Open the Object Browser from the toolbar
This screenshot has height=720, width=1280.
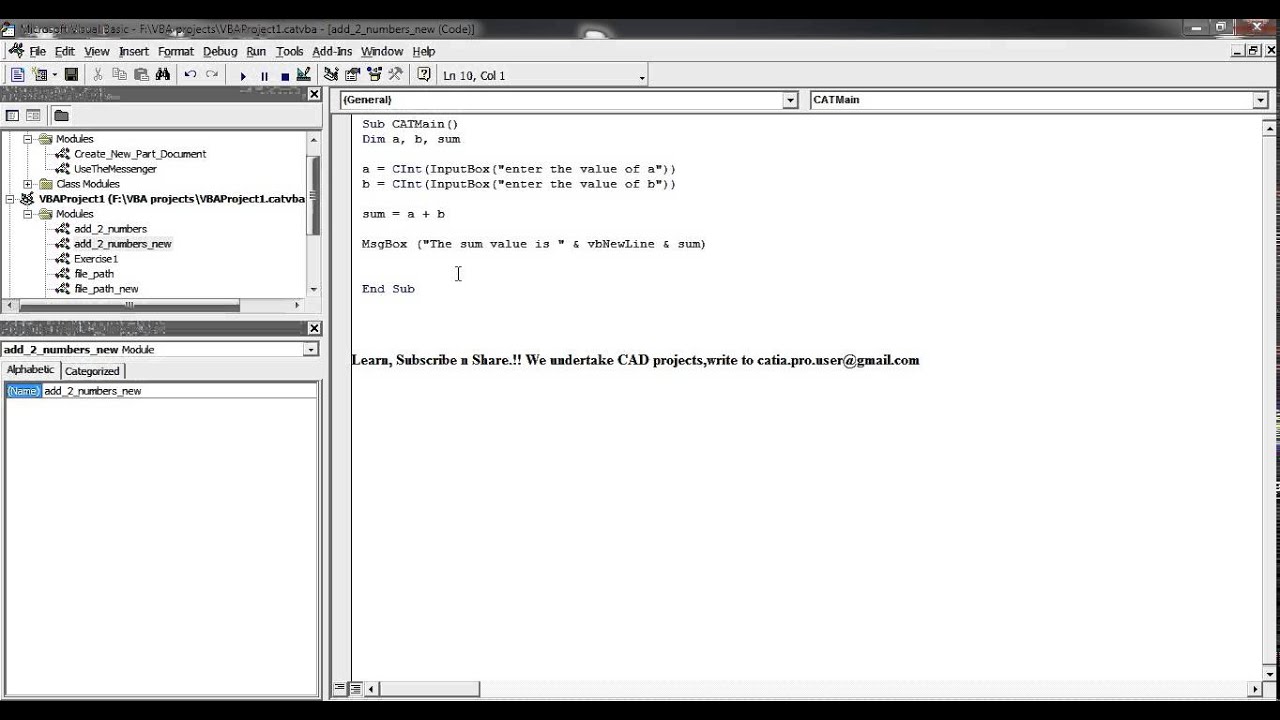point(375,74)
